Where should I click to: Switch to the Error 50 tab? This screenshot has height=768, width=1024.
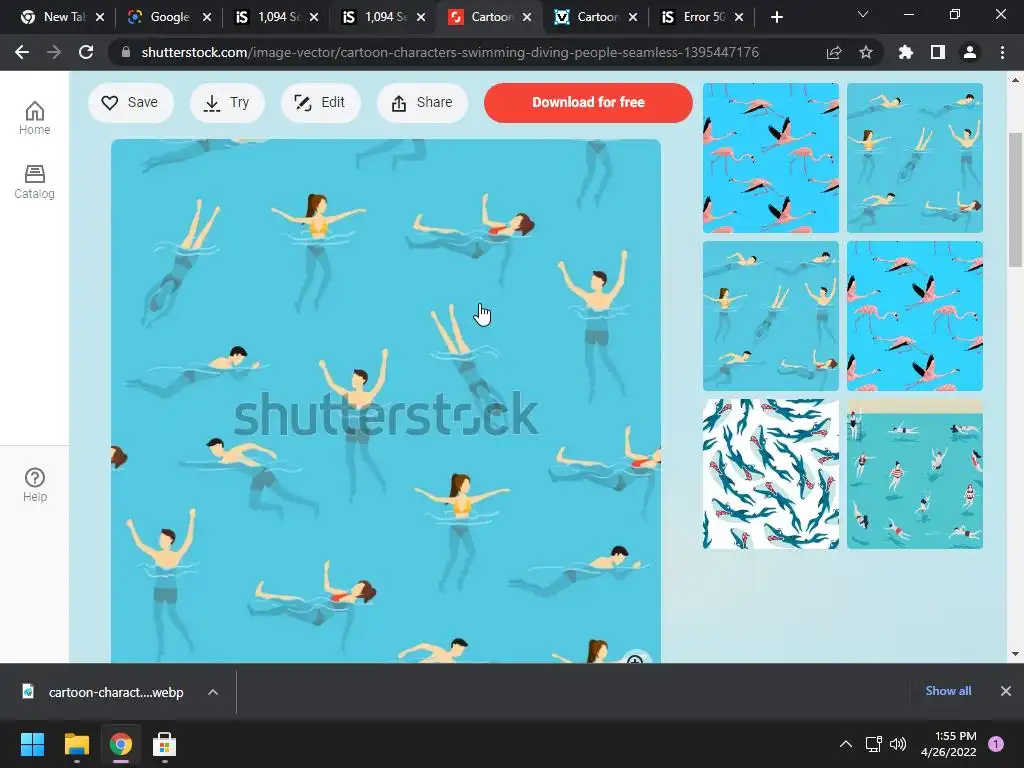click(696, 17)
